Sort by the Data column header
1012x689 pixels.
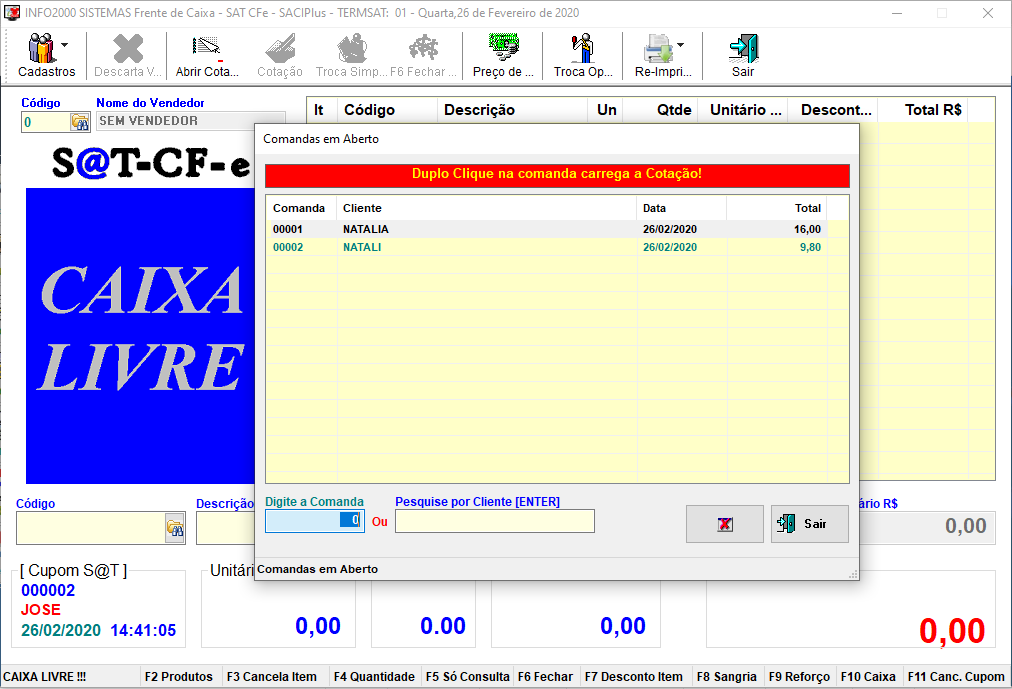(x=682, y=208)
